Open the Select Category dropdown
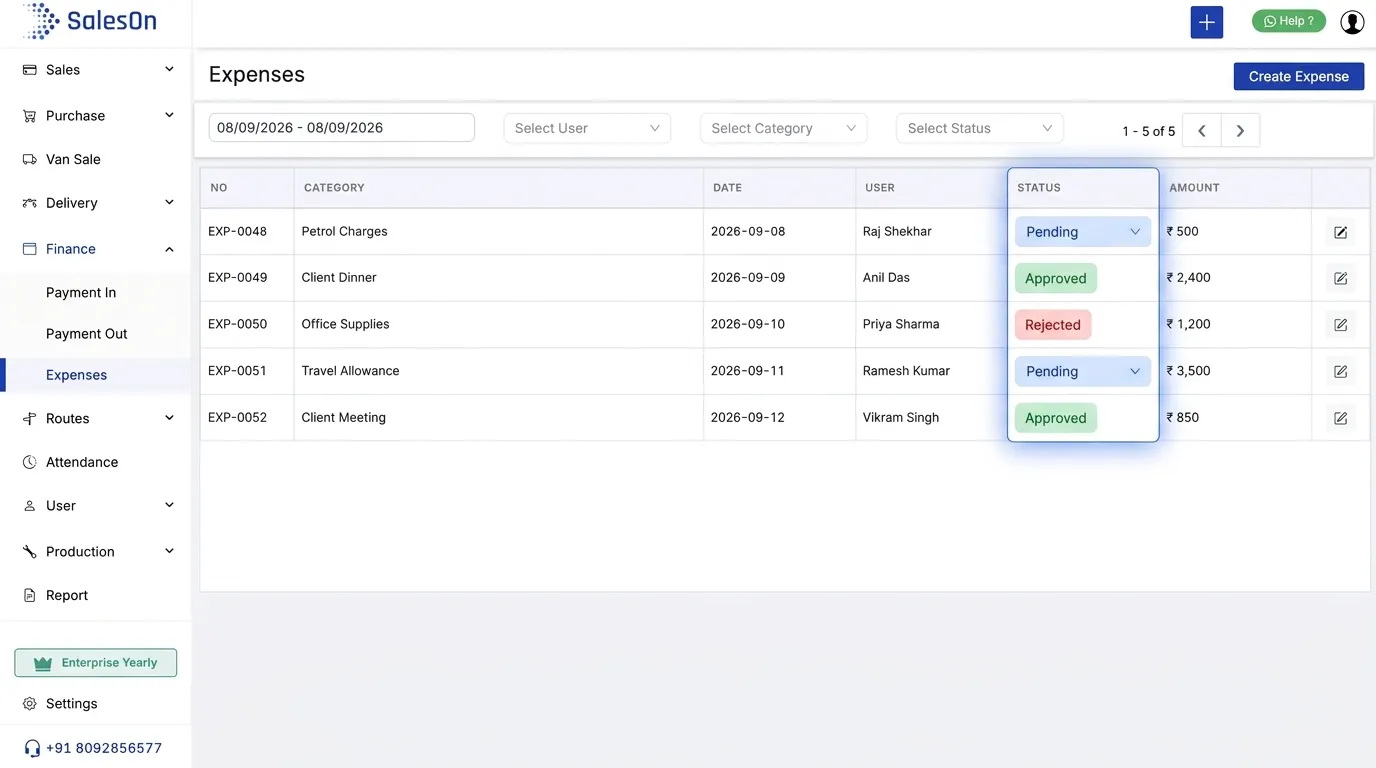Screen dimensions: 1376x768 (x=783, y=128)
